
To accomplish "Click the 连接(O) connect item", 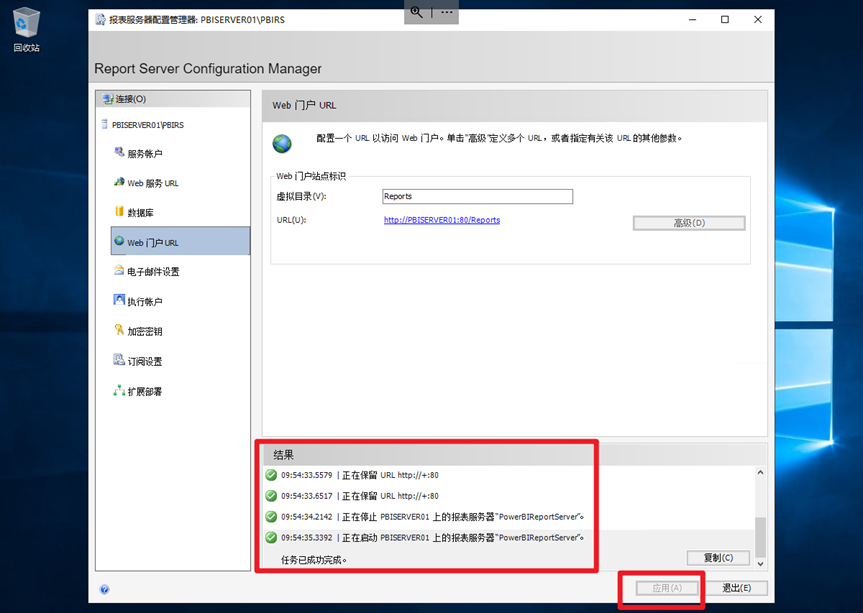I will (130, 99).
